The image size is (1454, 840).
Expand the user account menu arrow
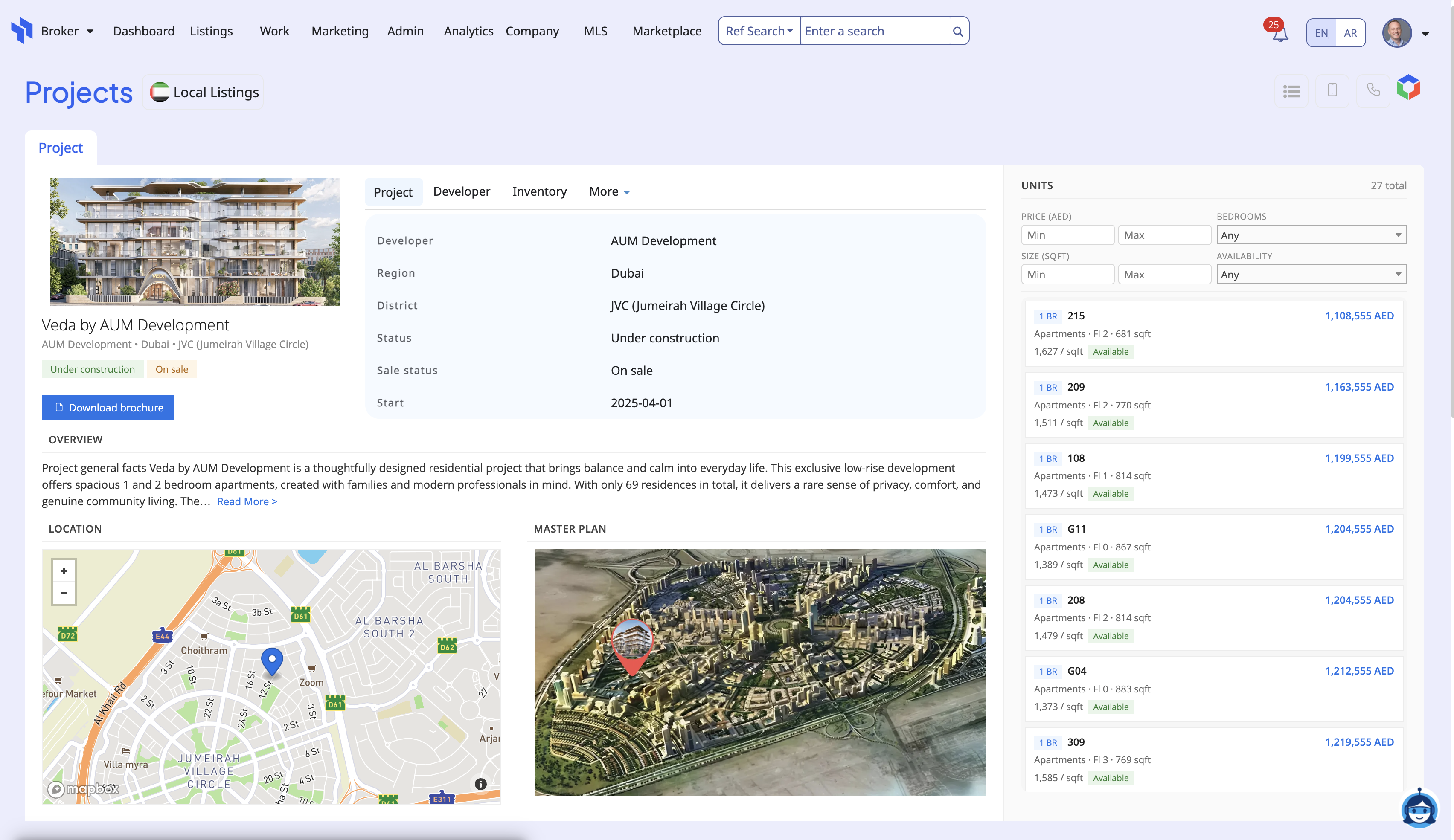[1425, 33]
